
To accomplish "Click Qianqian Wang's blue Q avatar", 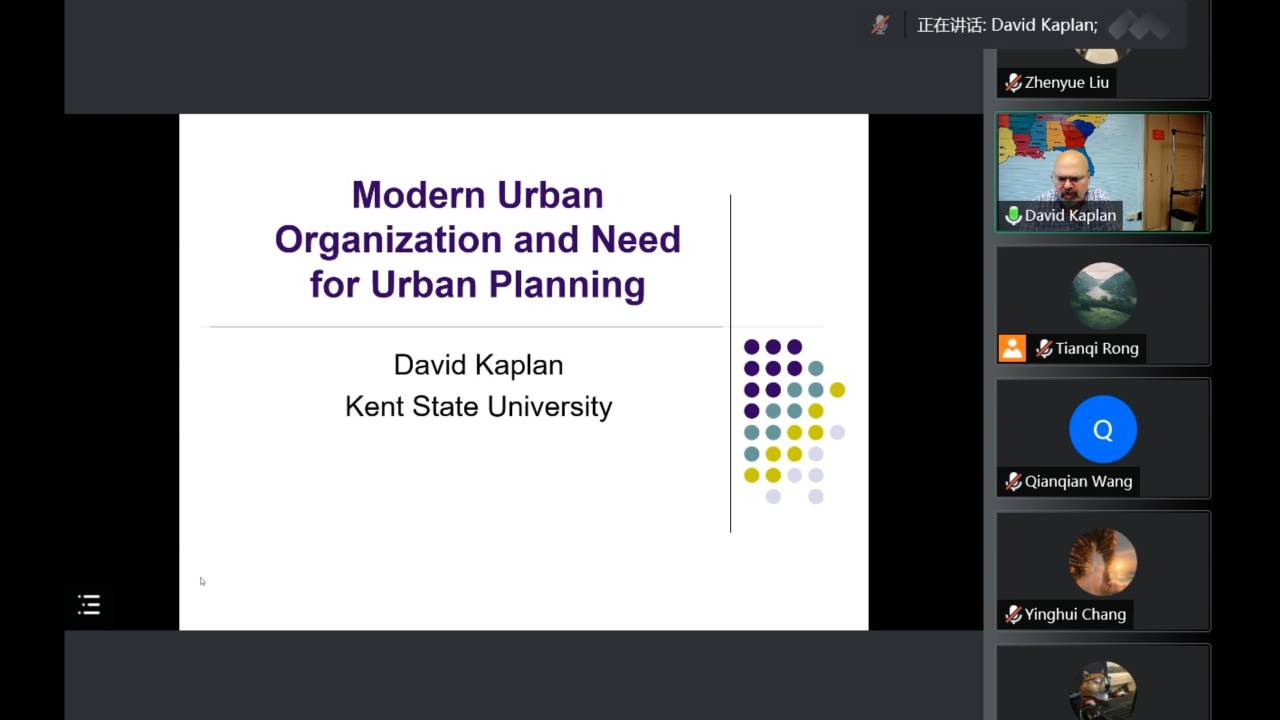I will [x=1103, y=429].
